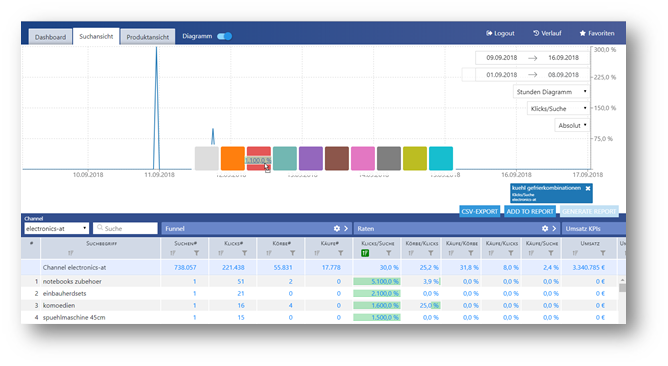Select the komoedien search term

pyautogui.click(x=59, y=305)
